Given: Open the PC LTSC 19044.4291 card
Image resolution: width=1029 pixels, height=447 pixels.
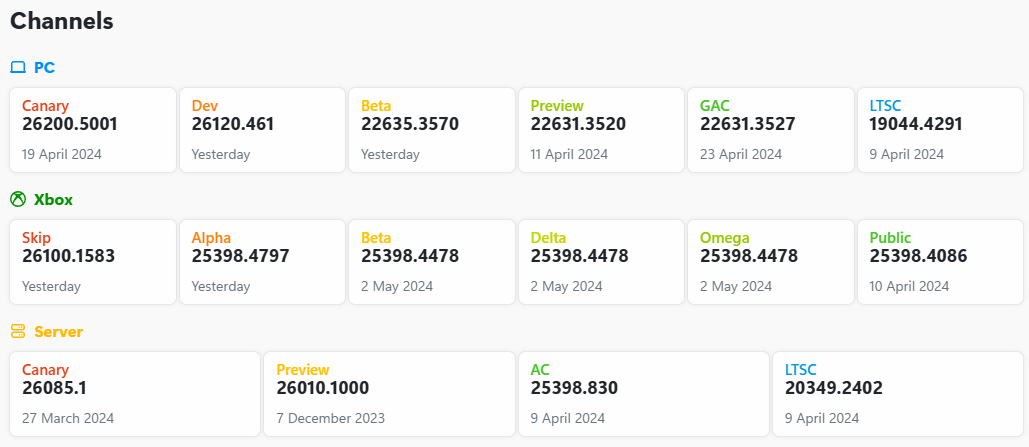Looking at the screenshot, I should pos(940,130).
